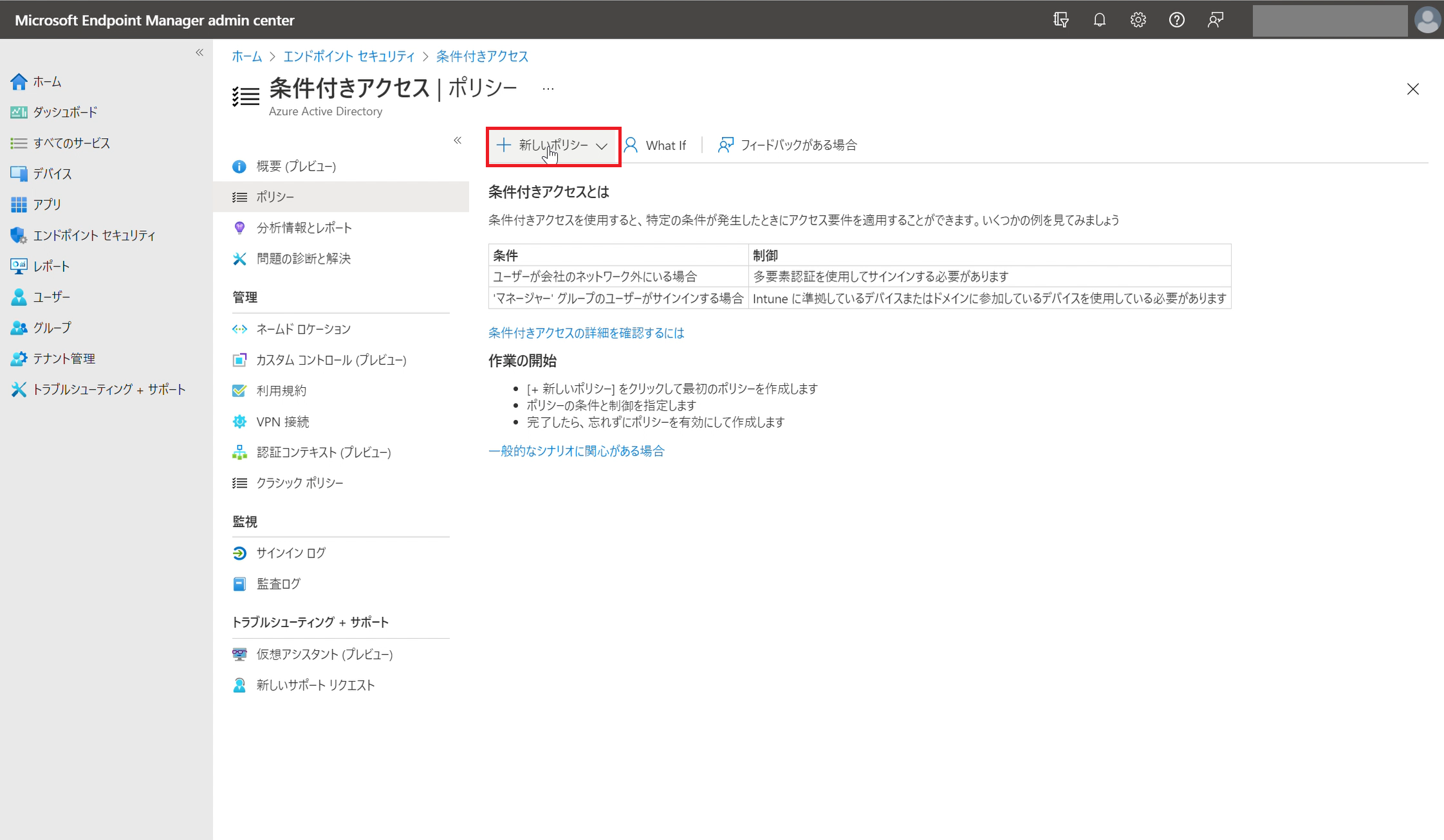Click the Overview info icon

point(239,167)
